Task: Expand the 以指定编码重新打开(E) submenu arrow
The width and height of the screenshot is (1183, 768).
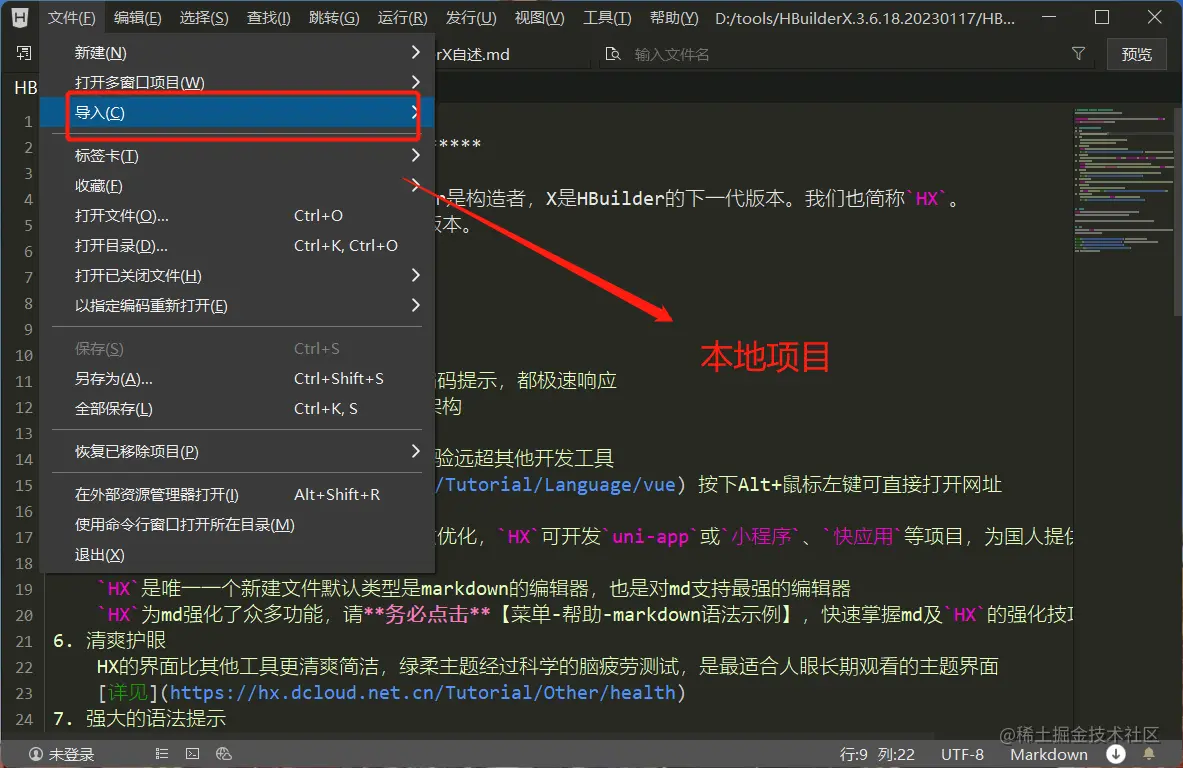Action: click(416, 306)
